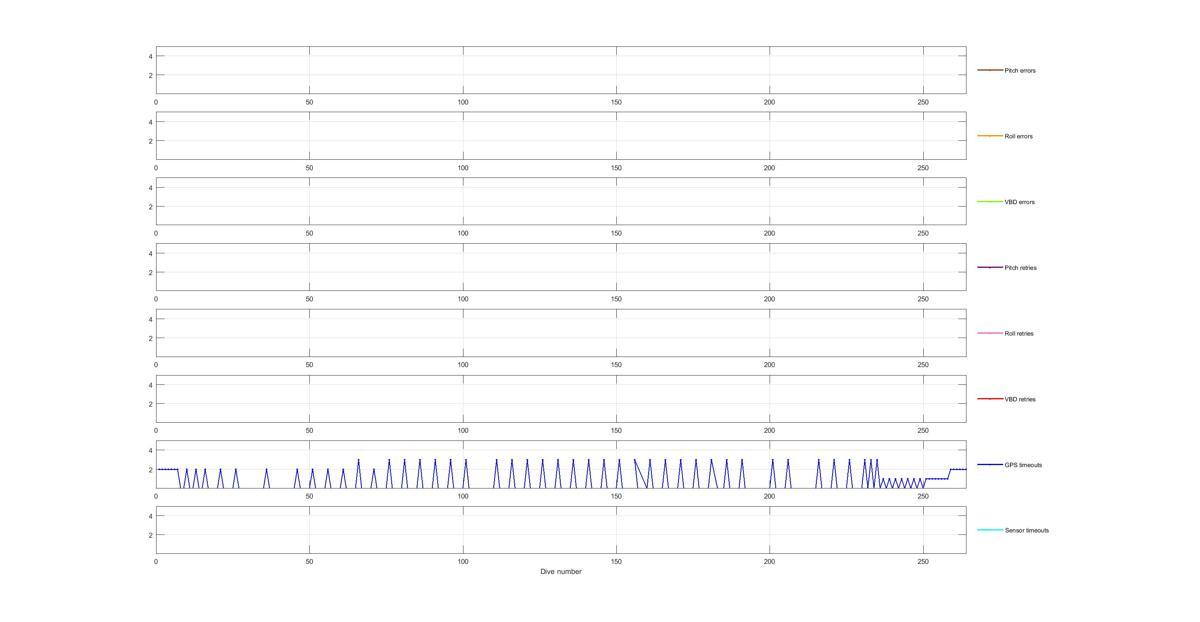The width and height of the screenshot is (1200, 622).
Task: Click the red VBD retries legend line
Action: coord(990,399)
